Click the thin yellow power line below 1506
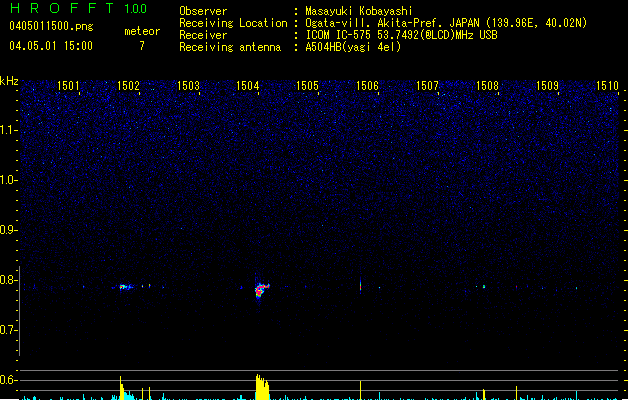Viewport: 629px width, 400px height. point(360,390)
